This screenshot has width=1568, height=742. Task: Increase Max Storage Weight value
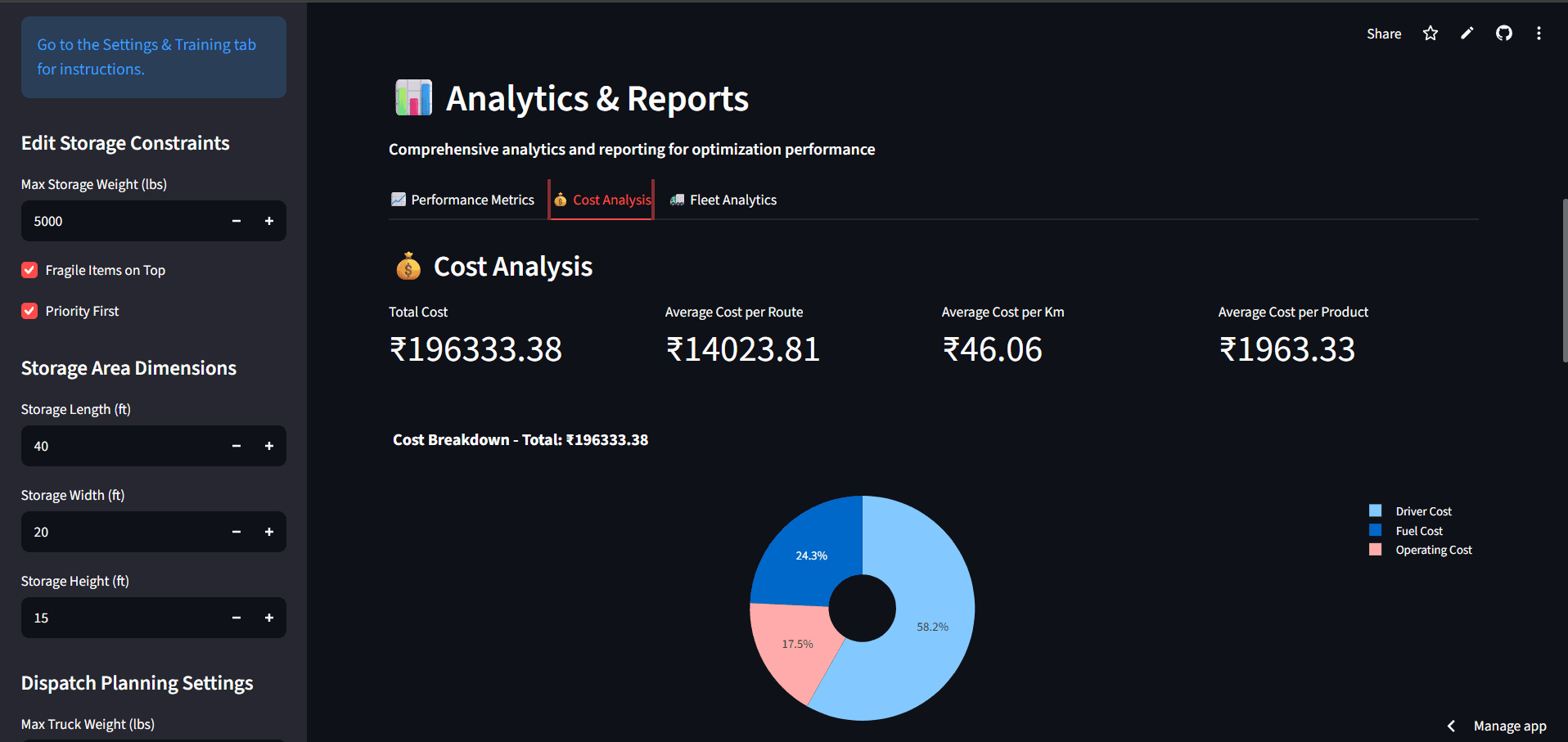(x=269, y=221)
